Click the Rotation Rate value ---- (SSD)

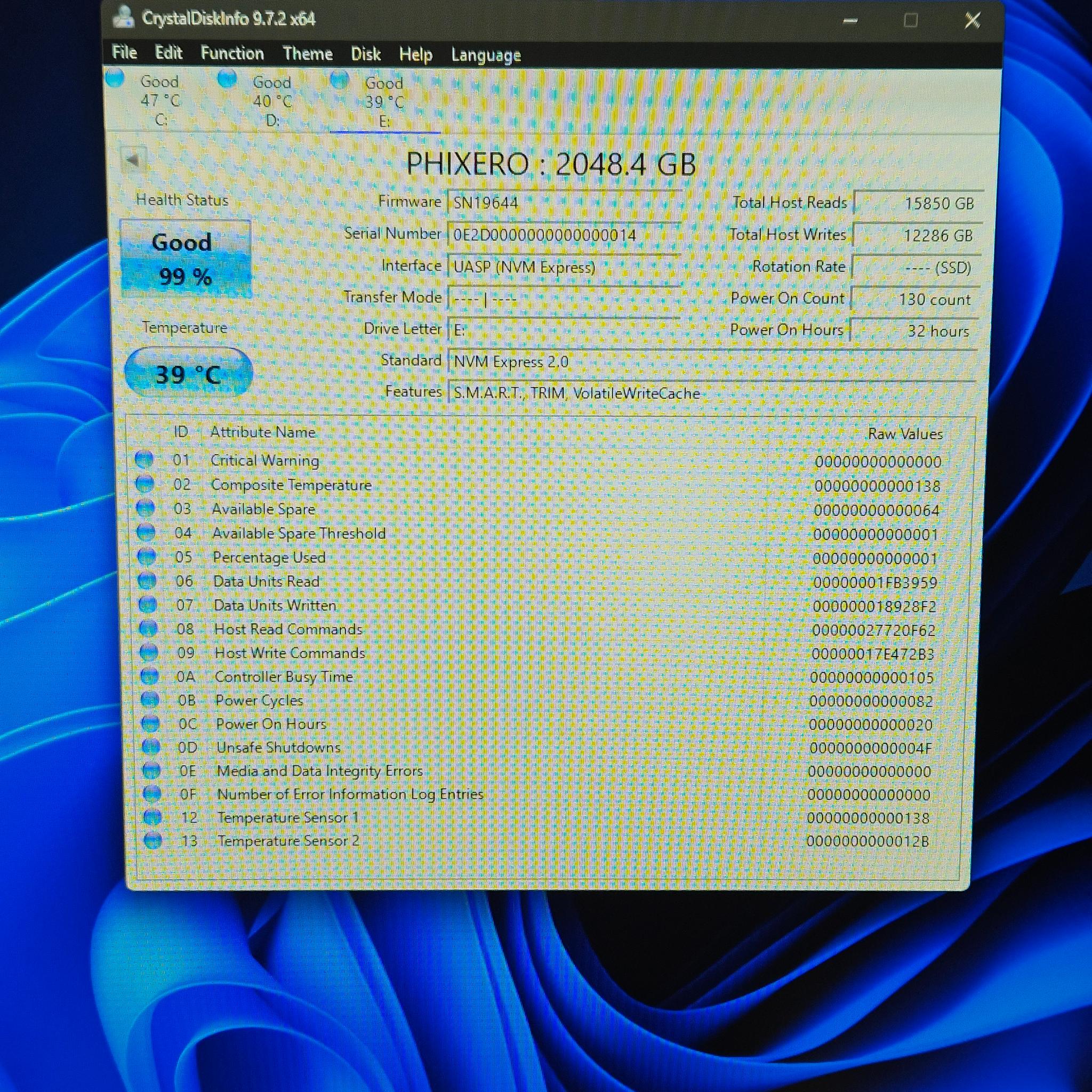(916, 267)
